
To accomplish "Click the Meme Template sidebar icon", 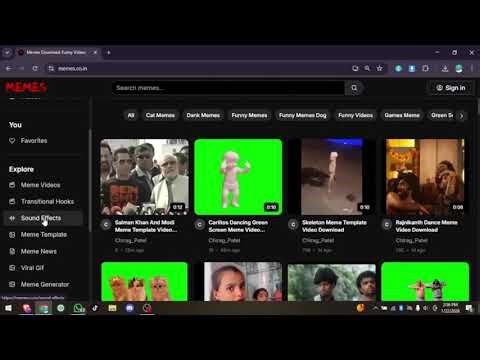I will [x=12, y=235].
